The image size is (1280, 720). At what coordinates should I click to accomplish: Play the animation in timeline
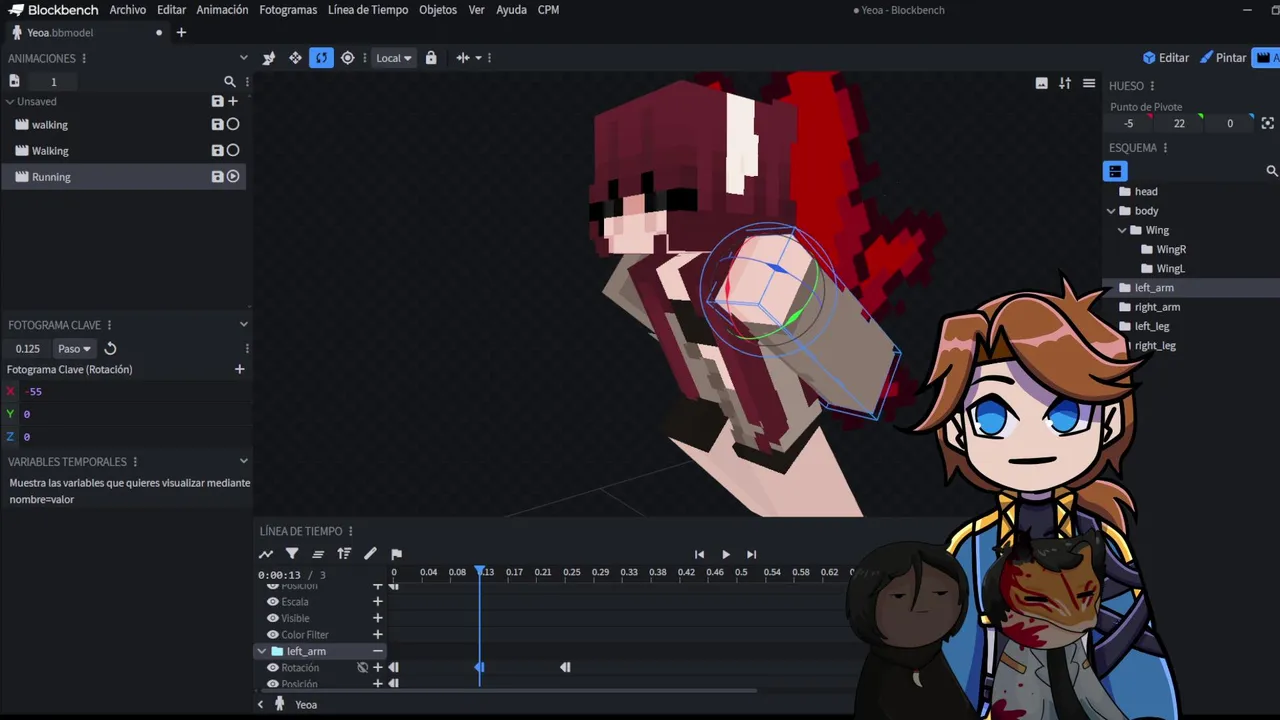pyautogui.click(x=725, y=554)
